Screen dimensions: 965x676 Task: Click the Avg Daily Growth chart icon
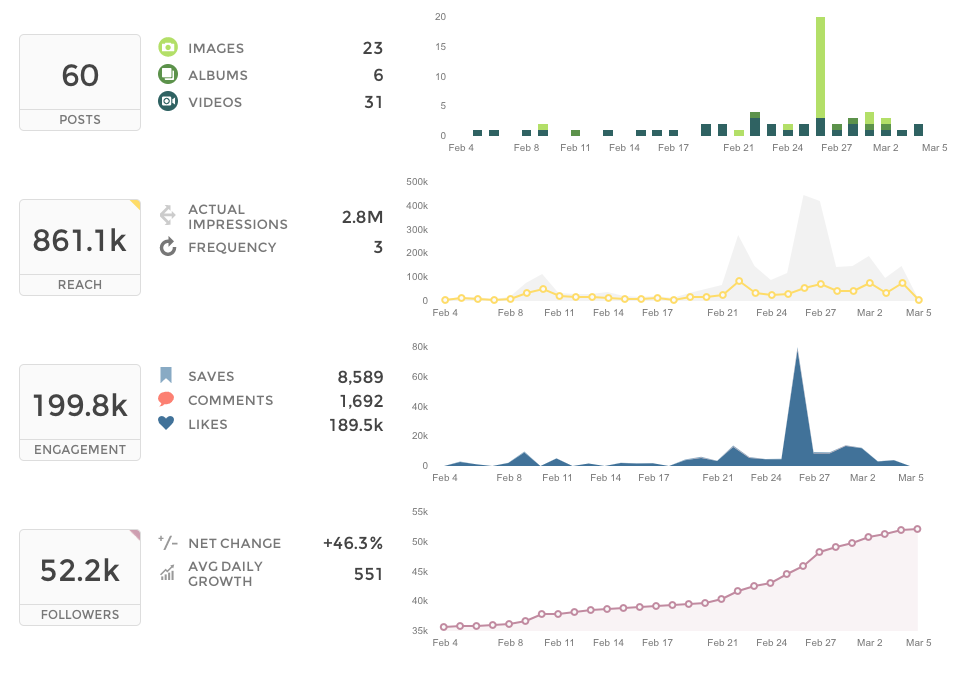click(168, 573)
